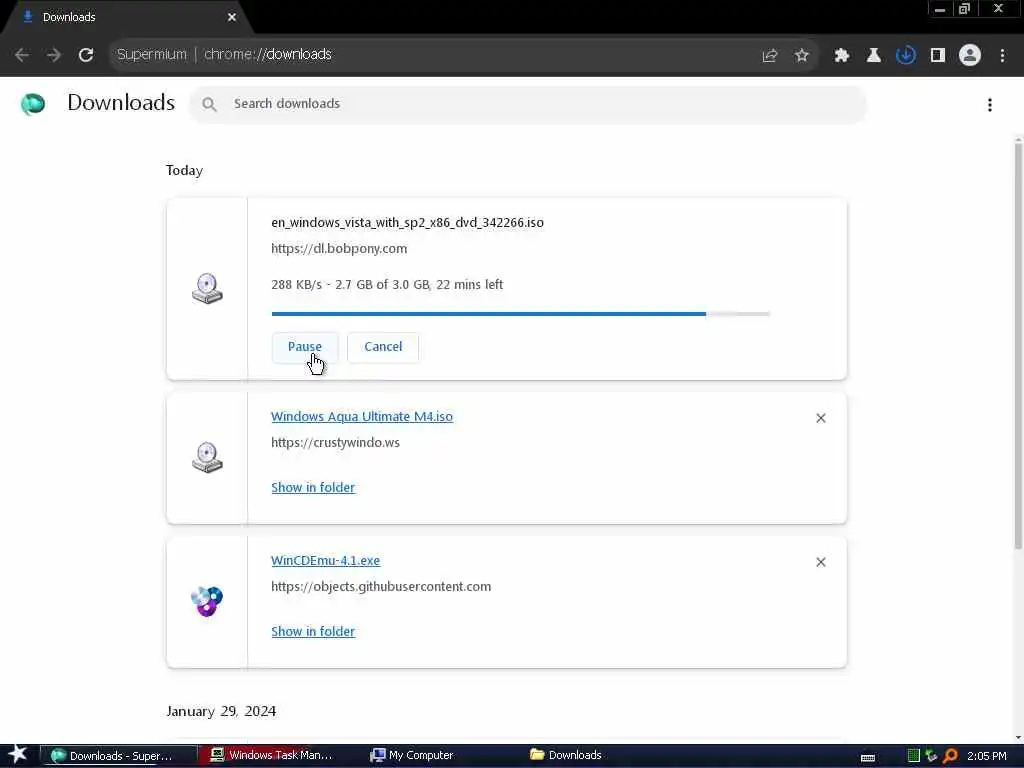Open the browser three-dot main menu

(x=1002, y=56)
